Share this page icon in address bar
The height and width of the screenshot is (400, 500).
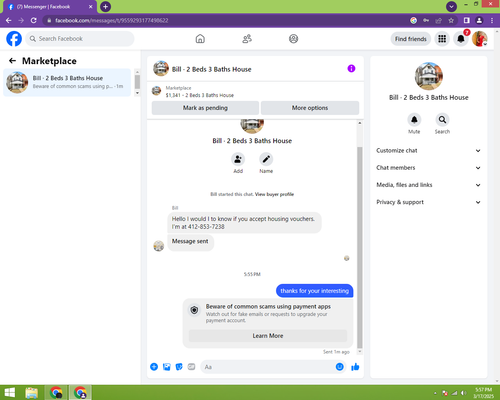[439, 21]
